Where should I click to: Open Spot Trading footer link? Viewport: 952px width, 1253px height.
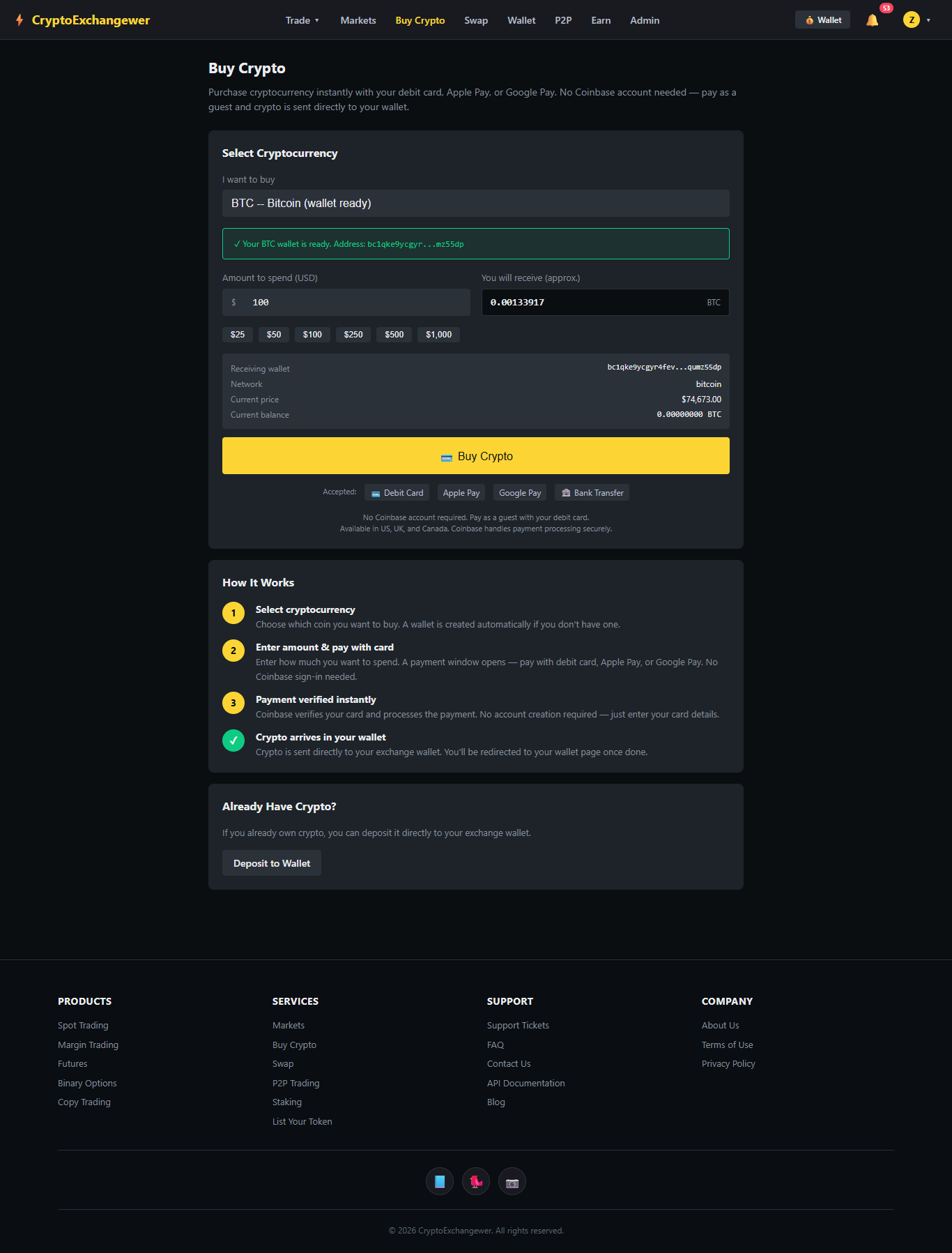(83, 1026)
